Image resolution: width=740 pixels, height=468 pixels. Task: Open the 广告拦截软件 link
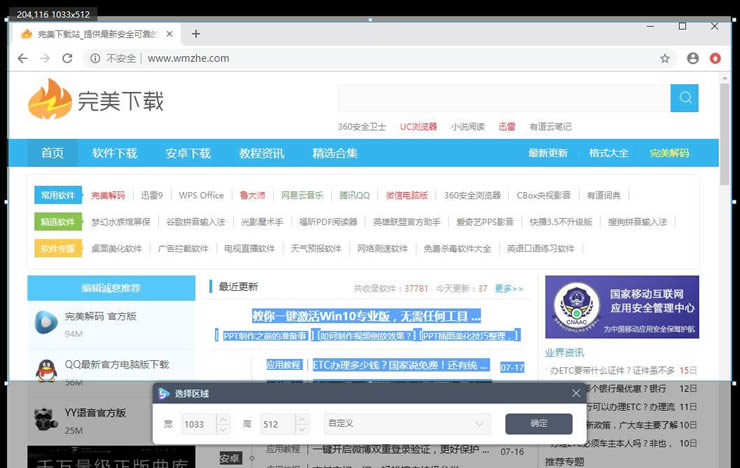183,248
